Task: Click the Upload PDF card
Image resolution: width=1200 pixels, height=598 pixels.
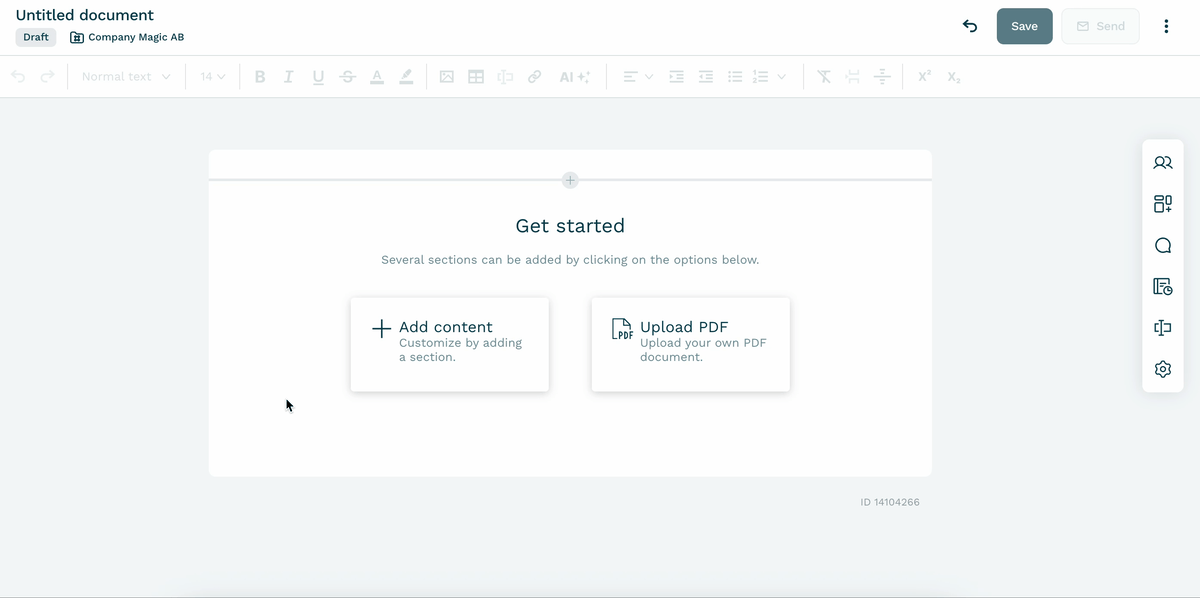Action: pos(690,344)
